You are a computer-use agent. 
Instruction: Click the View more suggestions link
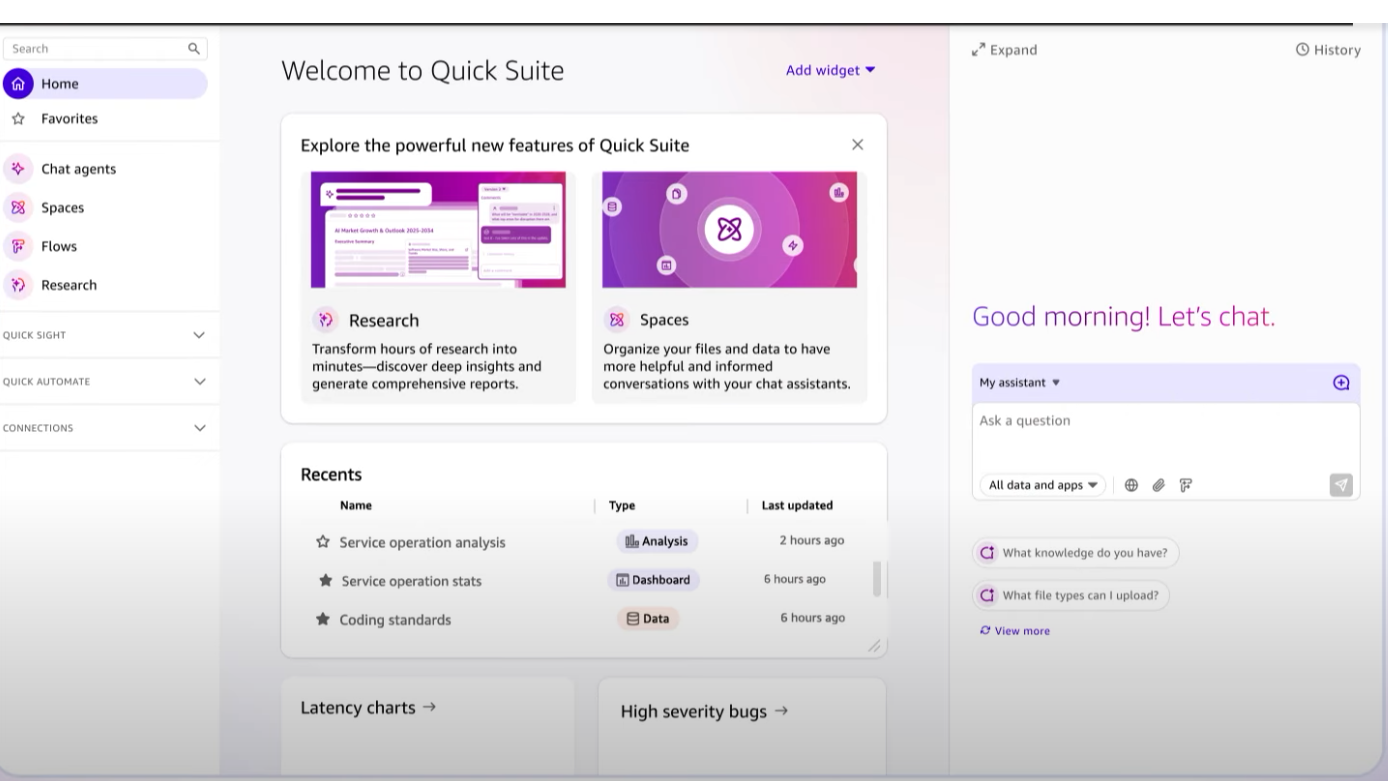[x=1021, y=631]
